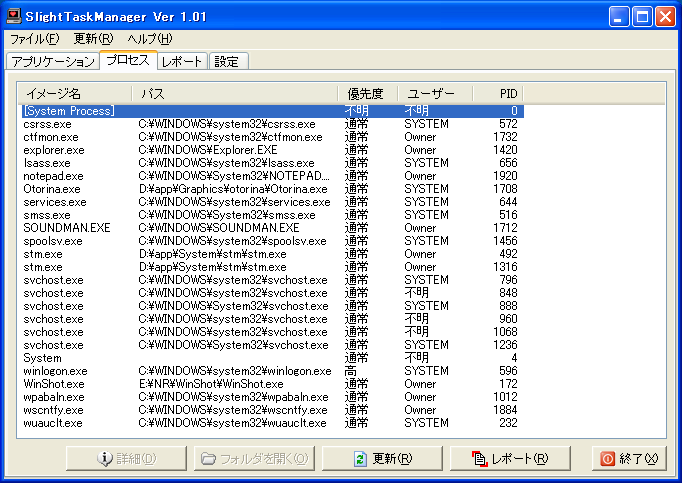
Task: Click path C:¥WINDOWS¥Explorer.EXE
Action: [x=208, y=150]
